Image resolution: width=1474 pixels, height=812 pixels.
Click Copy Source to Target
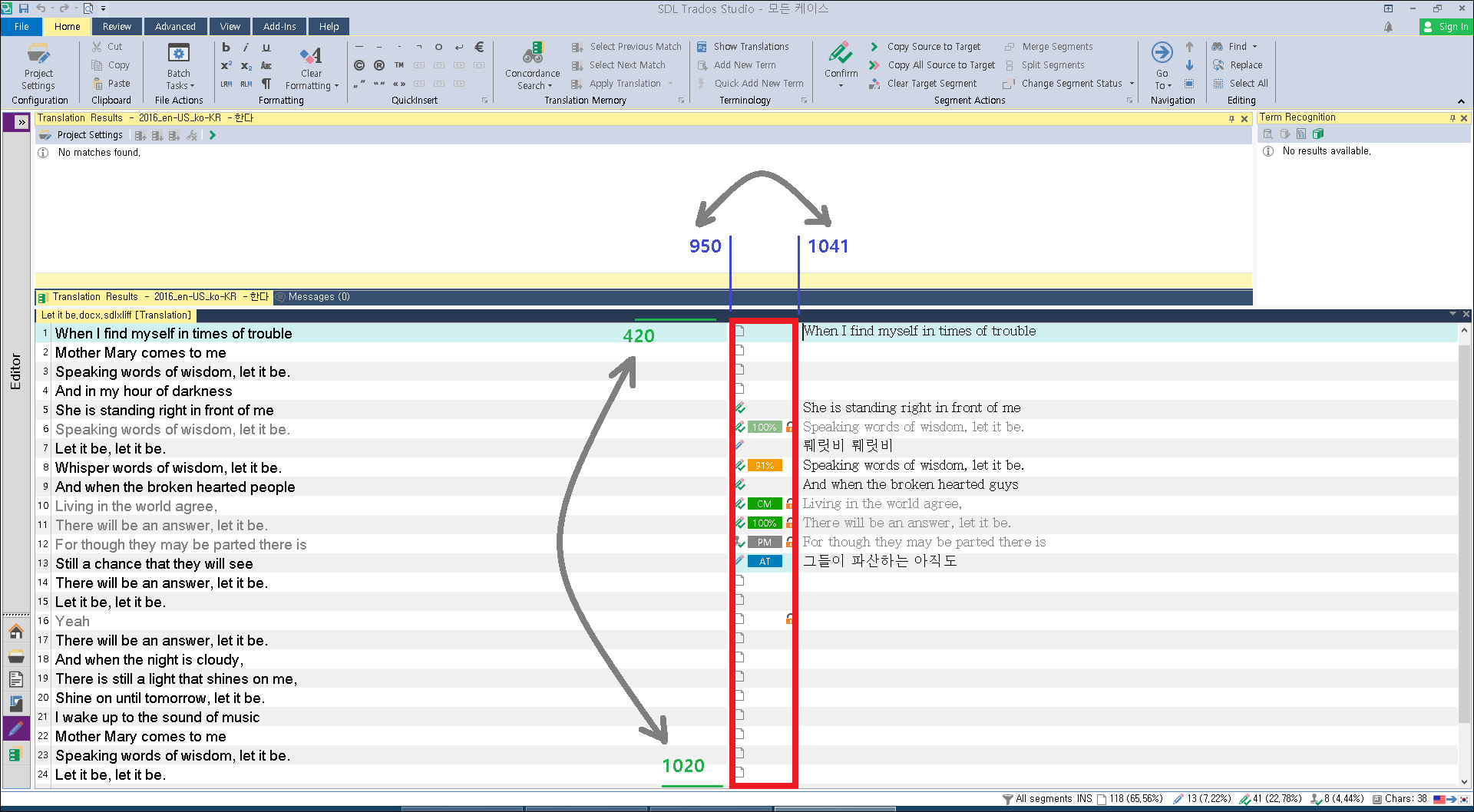[x=933, y=47]
